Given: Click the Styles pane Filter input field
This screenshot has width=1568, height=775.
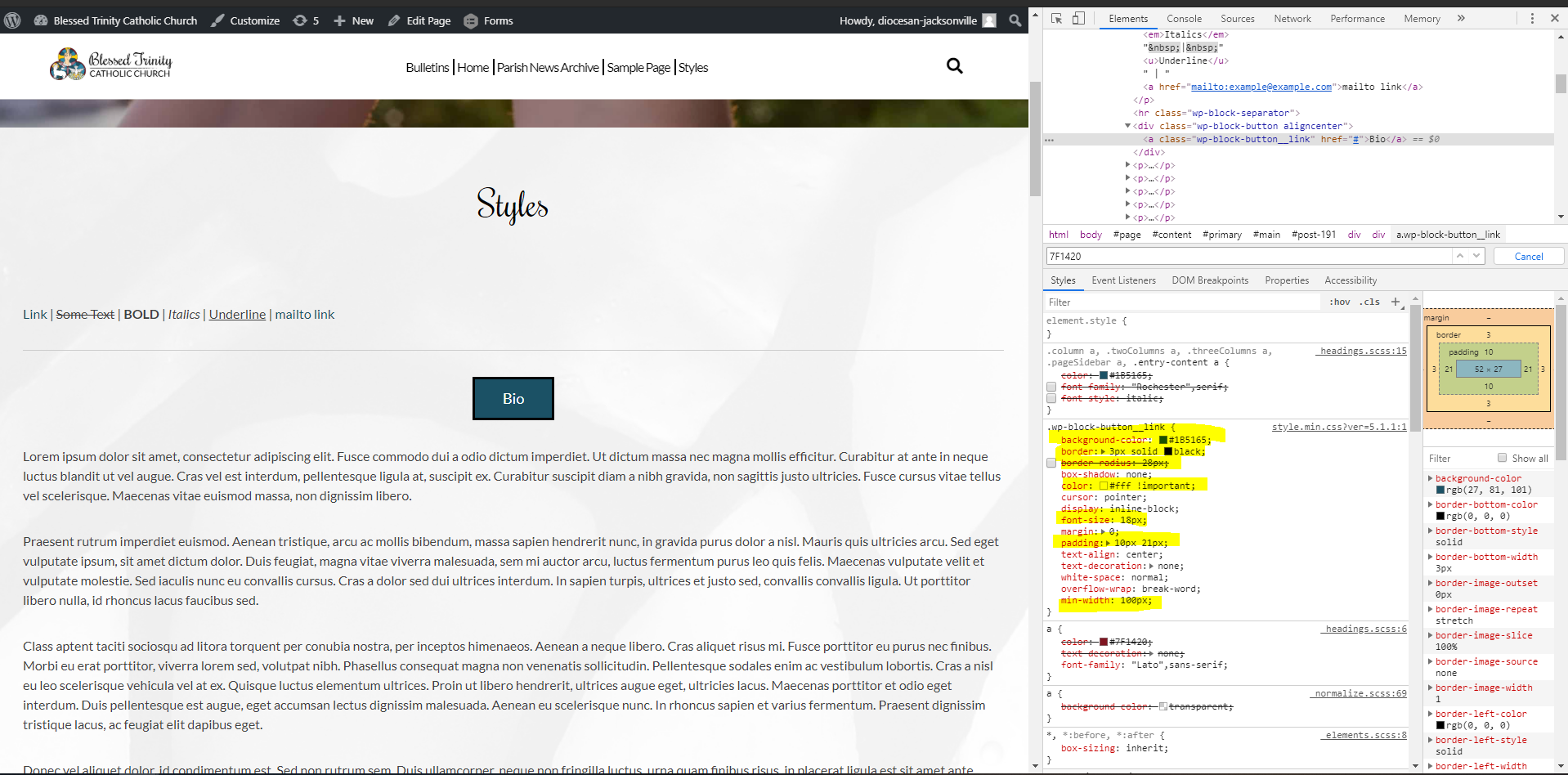Looking at the screenshot, I should (1181, 302).
